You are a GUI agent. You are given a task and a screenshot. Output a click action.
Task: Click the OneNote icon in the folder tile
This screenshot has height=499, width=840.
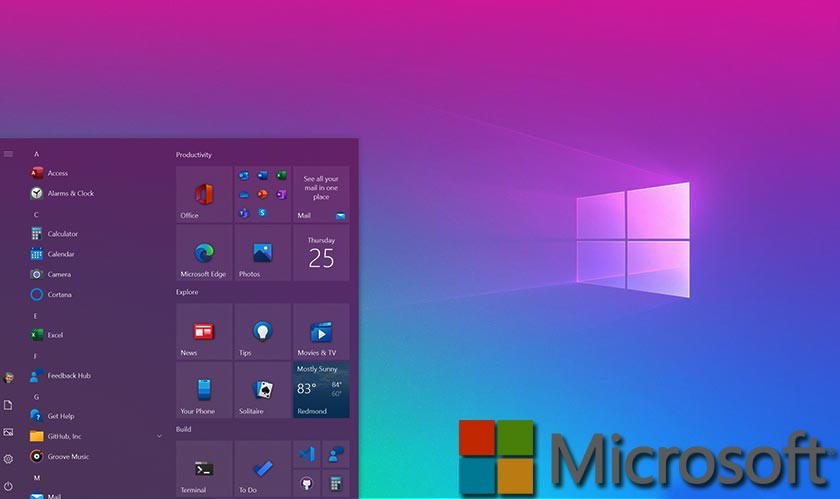click(281, 195)
